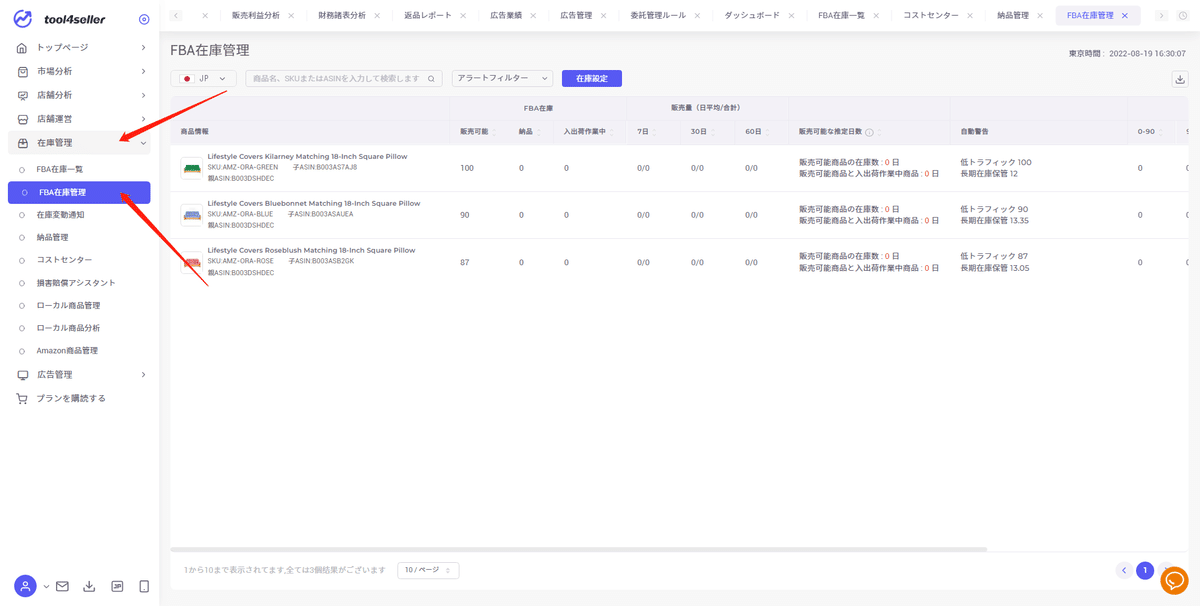This screenshot has height=606, width=1200.
Task: Click the 在庫設定 button
Action: [590, 77]
